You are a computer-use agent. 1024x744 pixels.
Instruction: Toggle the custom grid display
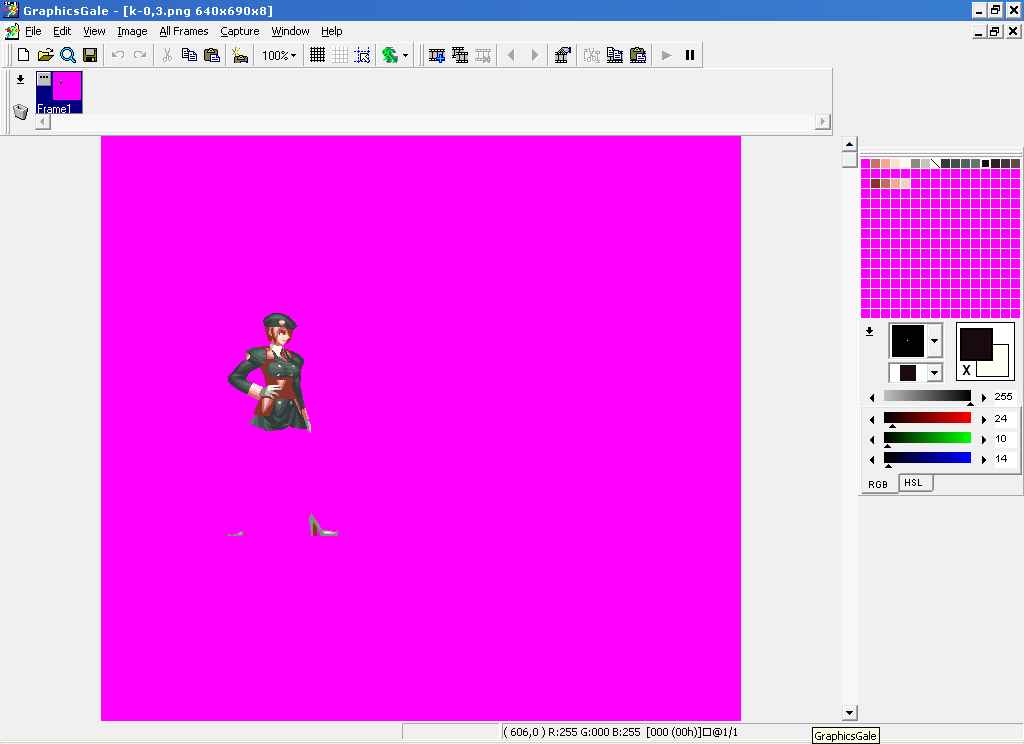(340, 55)
